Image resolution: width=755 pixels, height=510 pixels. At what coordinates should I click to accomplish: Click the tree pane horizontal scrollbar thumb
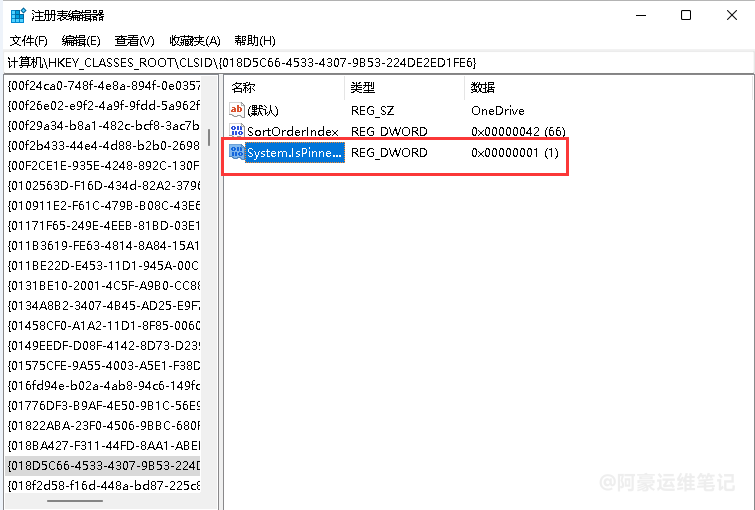pos(75,502)
